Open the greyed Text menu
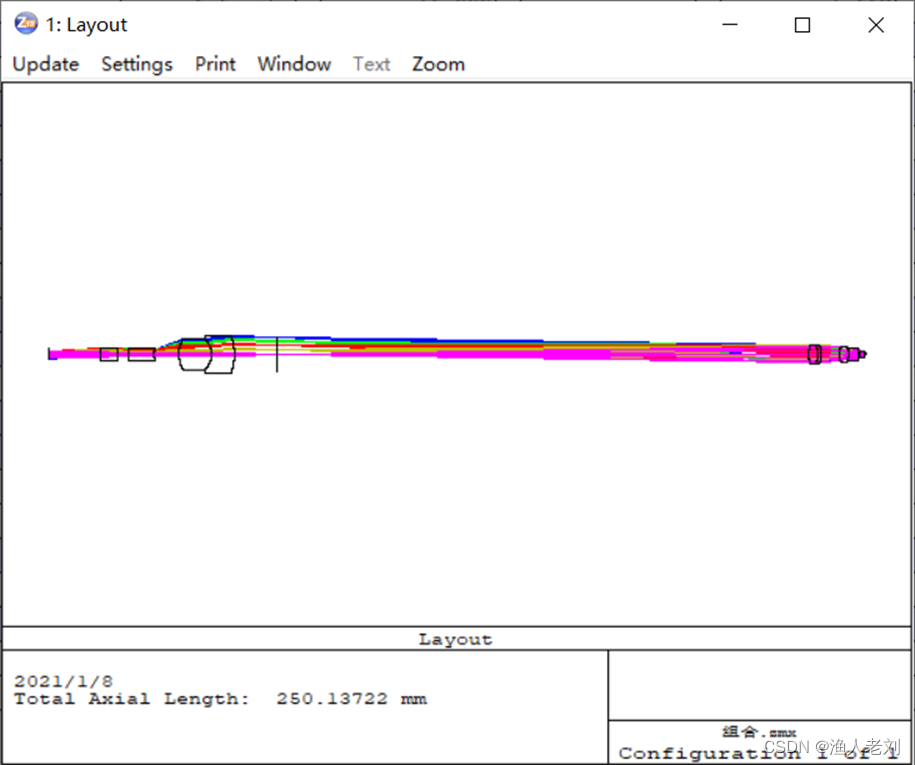The image size is (915, 765). point(372,64)
